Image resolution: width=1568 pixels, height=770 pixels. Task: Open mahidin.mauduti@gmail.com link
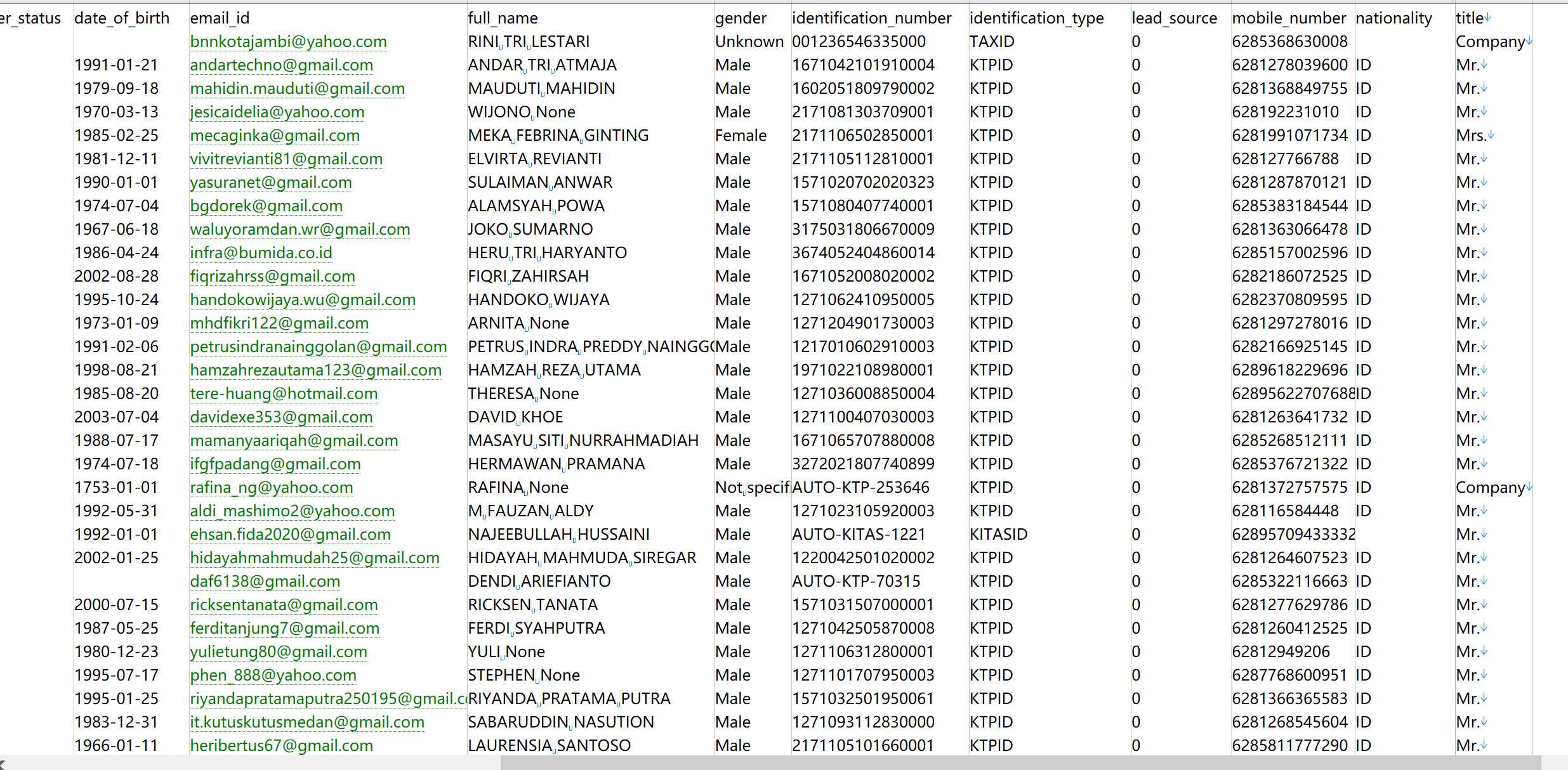pyautogui.click(x=297, y=89)
